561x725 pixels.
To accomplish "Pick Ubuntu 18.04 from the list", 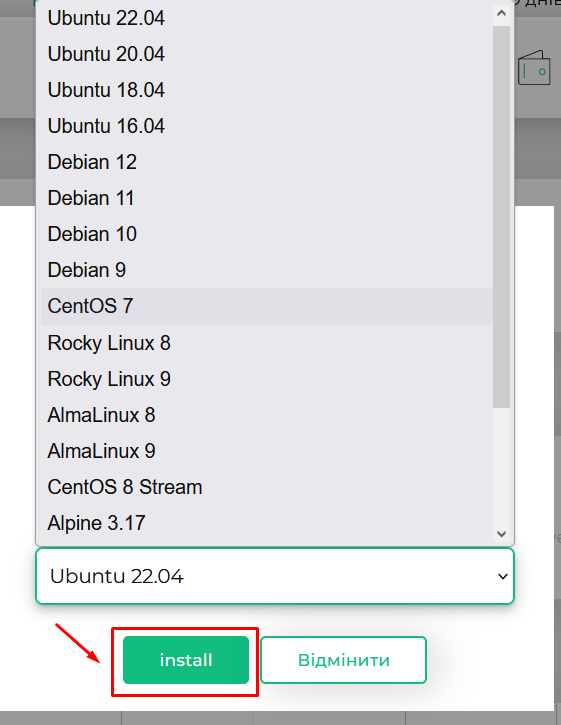I will coord(267,90).
